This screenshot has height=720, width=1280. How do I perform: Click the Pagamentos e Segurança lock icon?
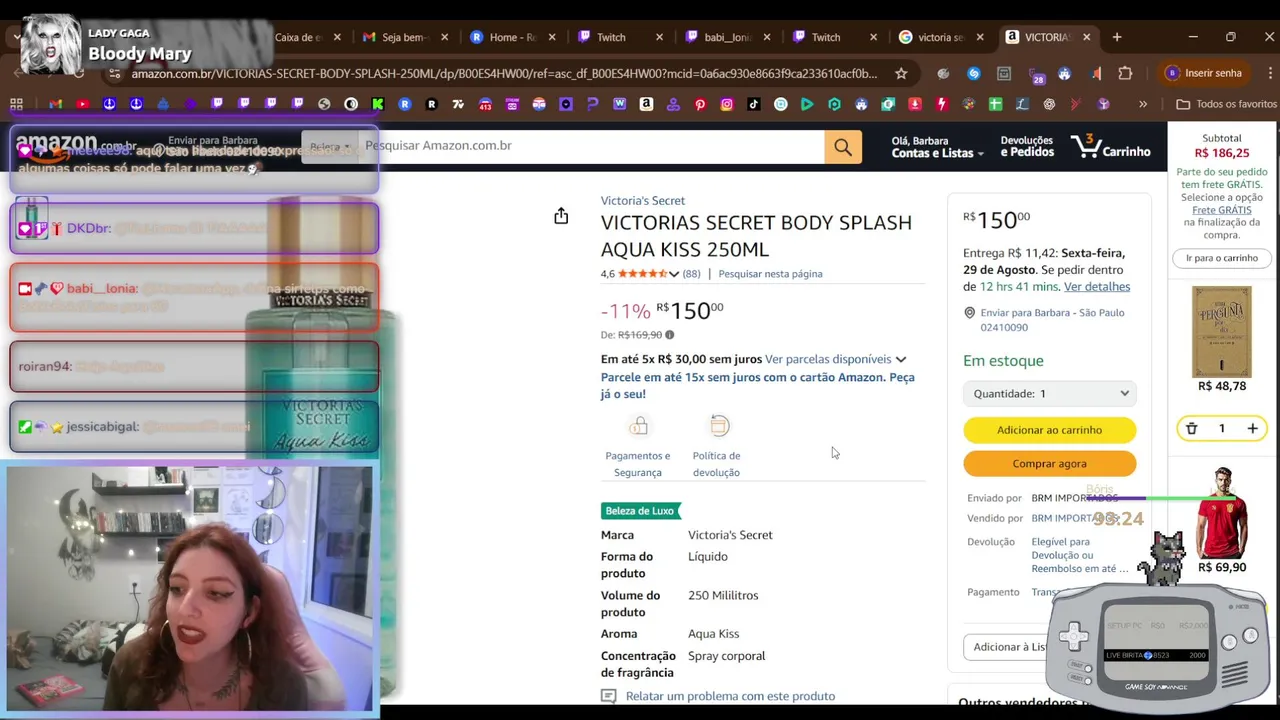(638, 427)
